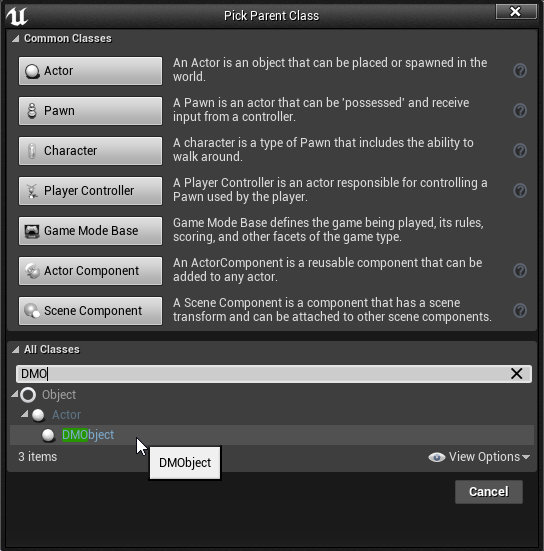Image resolution: width=544 pixels, height=551 pixels.
Task: Open help for Actor Component class
Action: pyautogui.click(x=520, y=271)
